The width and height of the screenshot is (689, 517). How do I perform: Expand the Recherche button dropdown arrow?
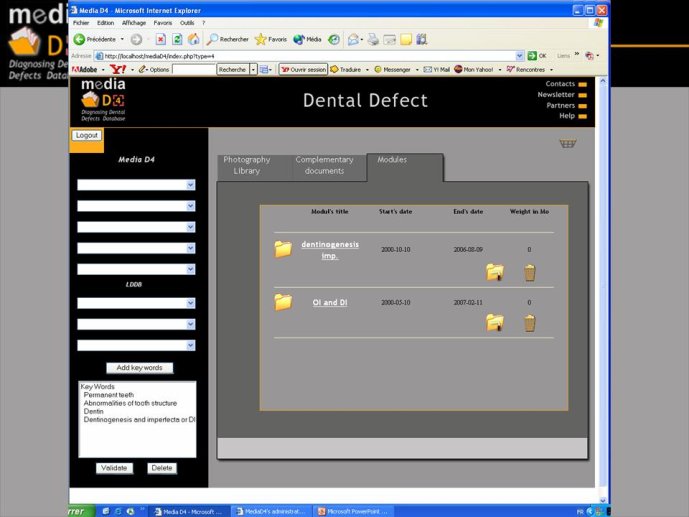coord(253,69)
